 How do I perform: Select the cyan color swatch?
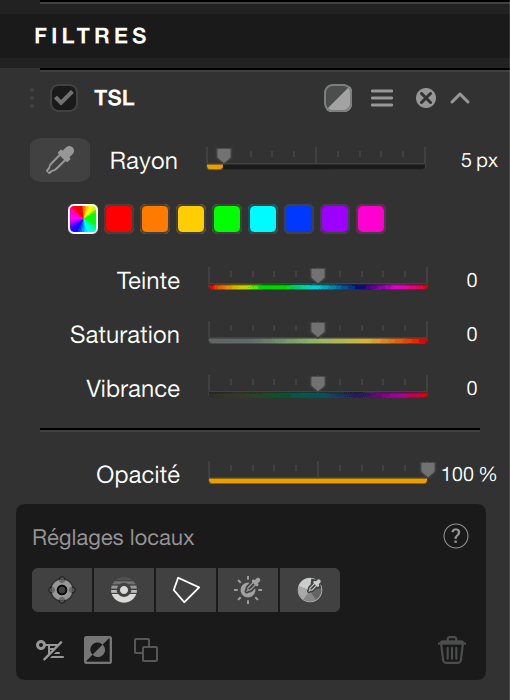(x=263, y=219)
